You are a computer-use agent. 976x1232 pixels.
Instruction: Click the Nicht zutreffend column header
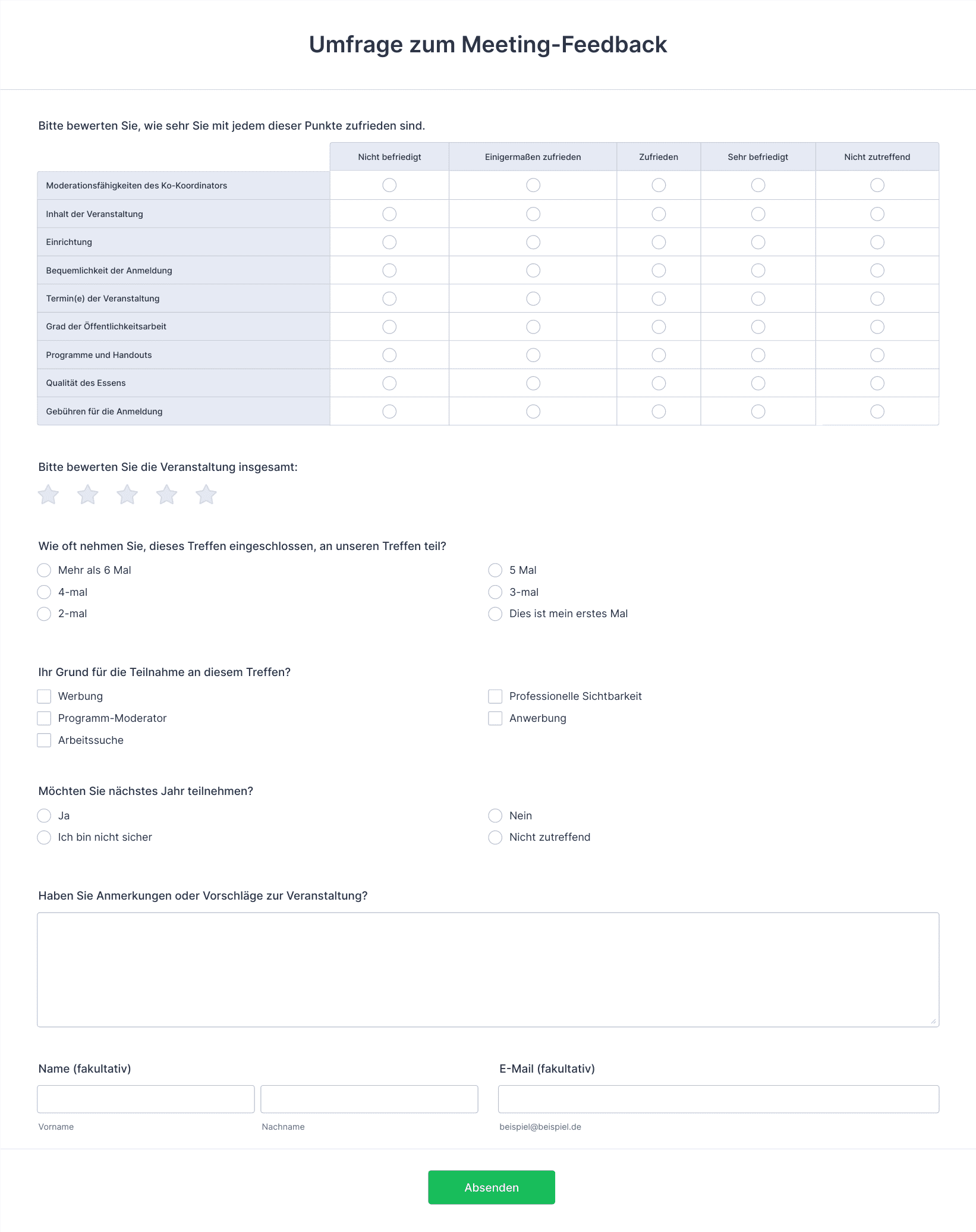pyautogui.click(x=877, y=157)
